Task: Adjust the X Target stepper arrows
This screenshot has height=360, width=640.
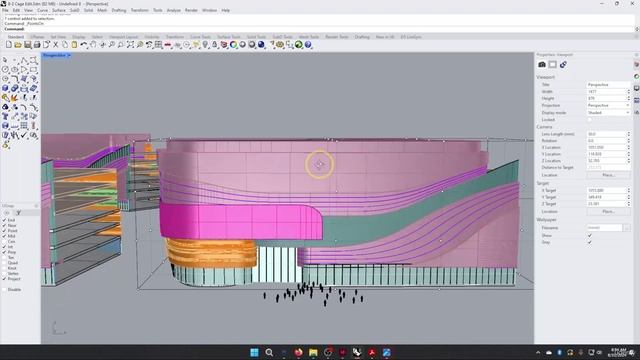Action: 629,190
